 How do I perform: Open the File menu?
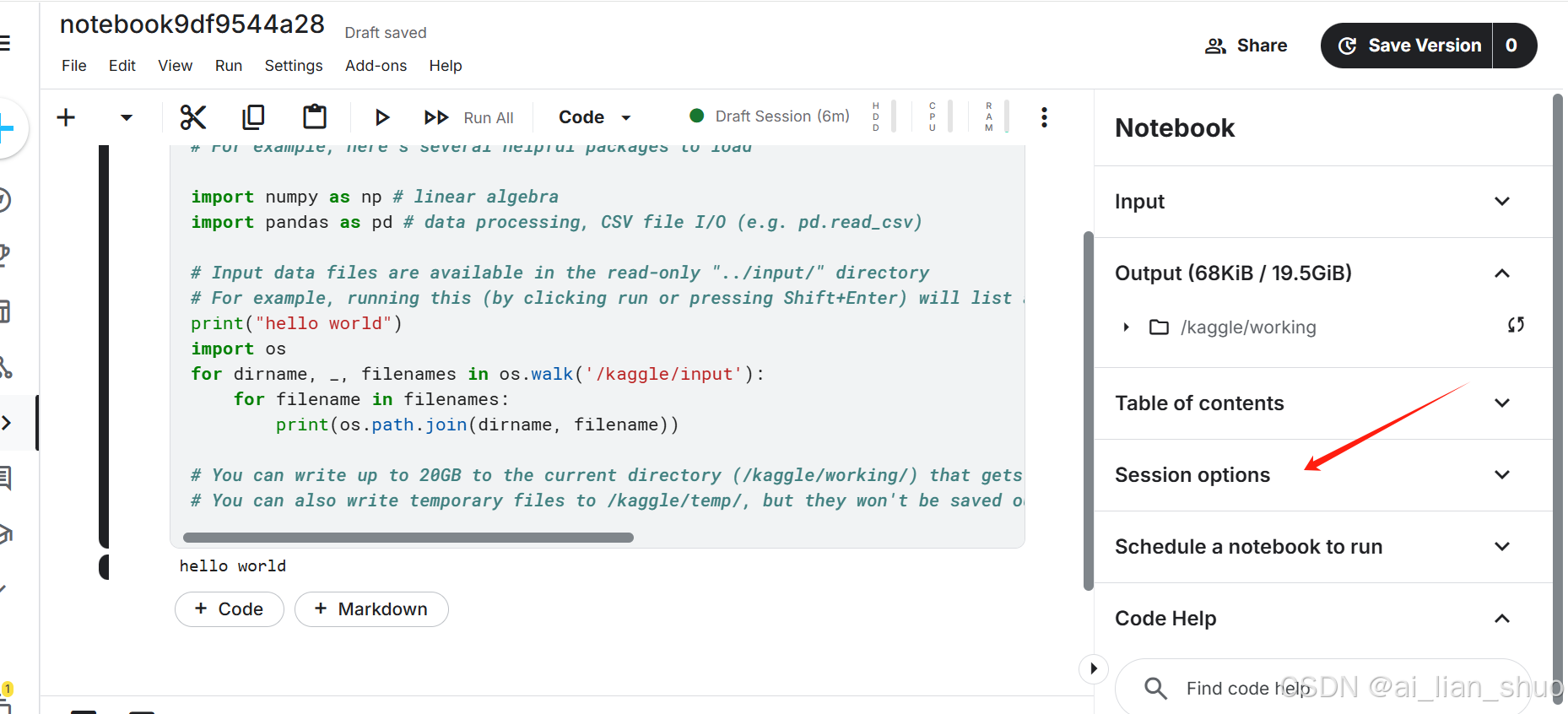pyautogui.click(x=74, y=66)
